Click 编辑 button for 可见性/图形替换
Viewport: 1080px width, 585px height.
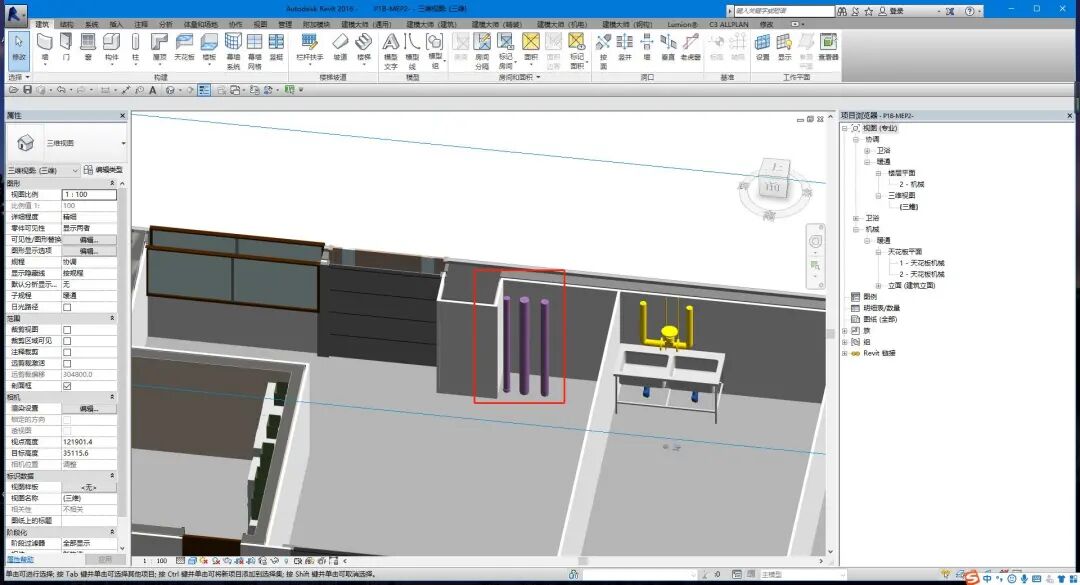(89, 240)
